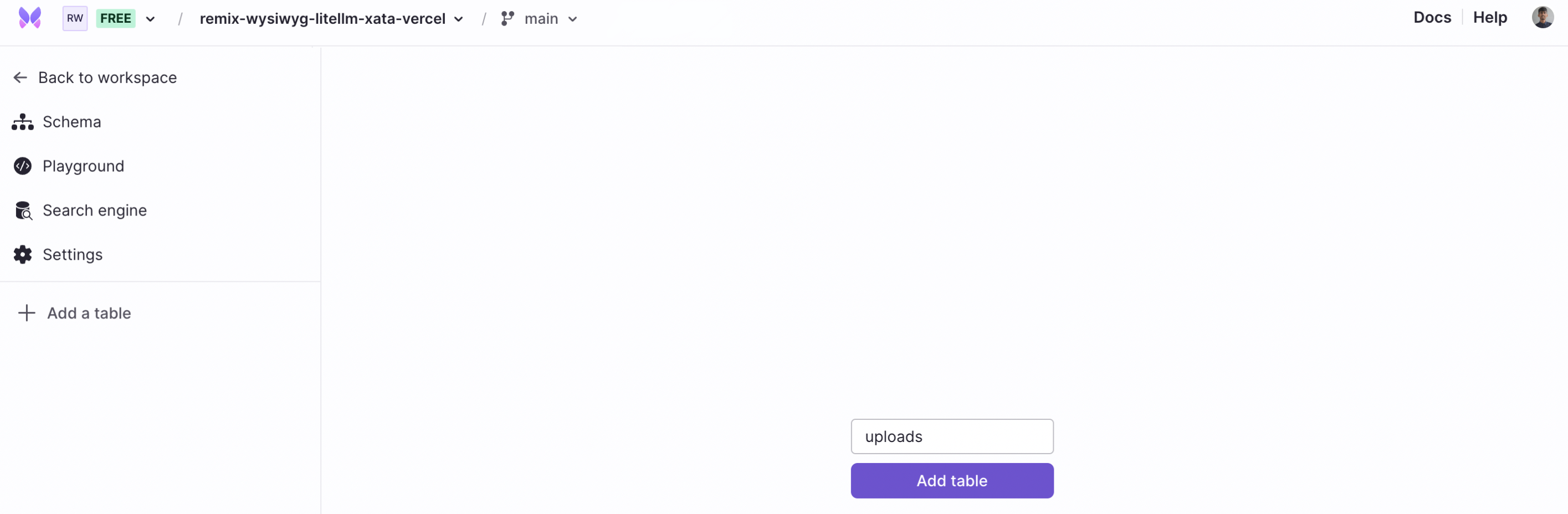Open the database name dropdown
The height and width of the screenshot is (514, 1568).
[458, 19]
